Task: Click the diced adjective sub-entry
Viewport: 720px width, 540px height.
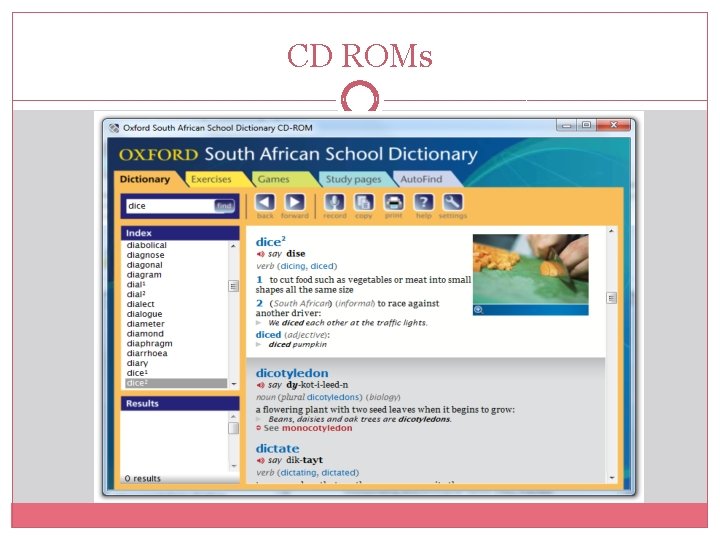Action: (268, 335)
